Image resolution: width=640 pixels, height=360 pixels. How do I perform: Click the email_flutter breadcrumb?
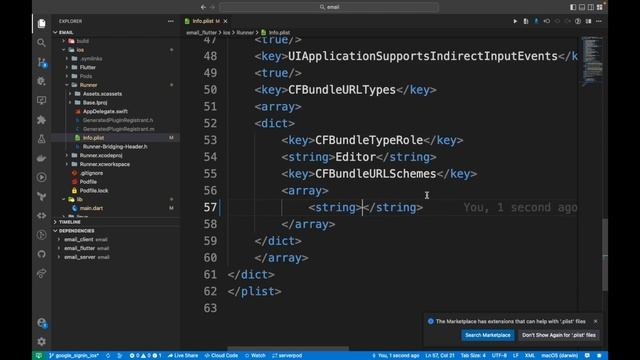[202, 33]
